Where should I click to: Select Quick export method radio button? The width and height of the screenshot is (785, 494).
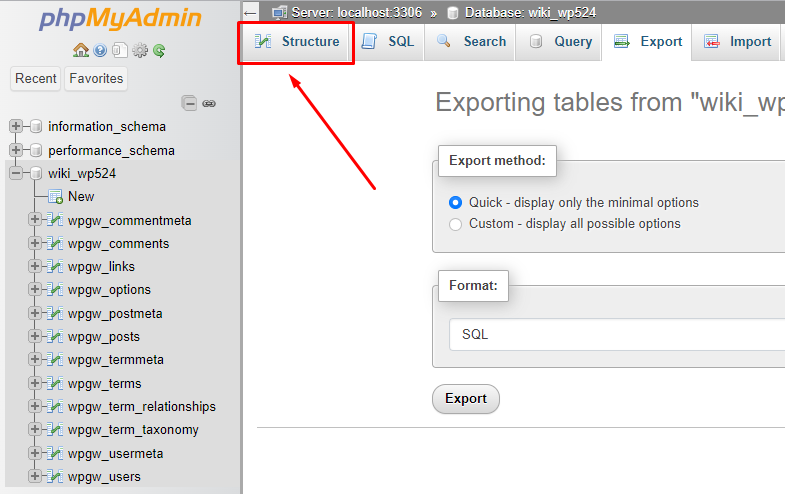click(x=456, y=203)
